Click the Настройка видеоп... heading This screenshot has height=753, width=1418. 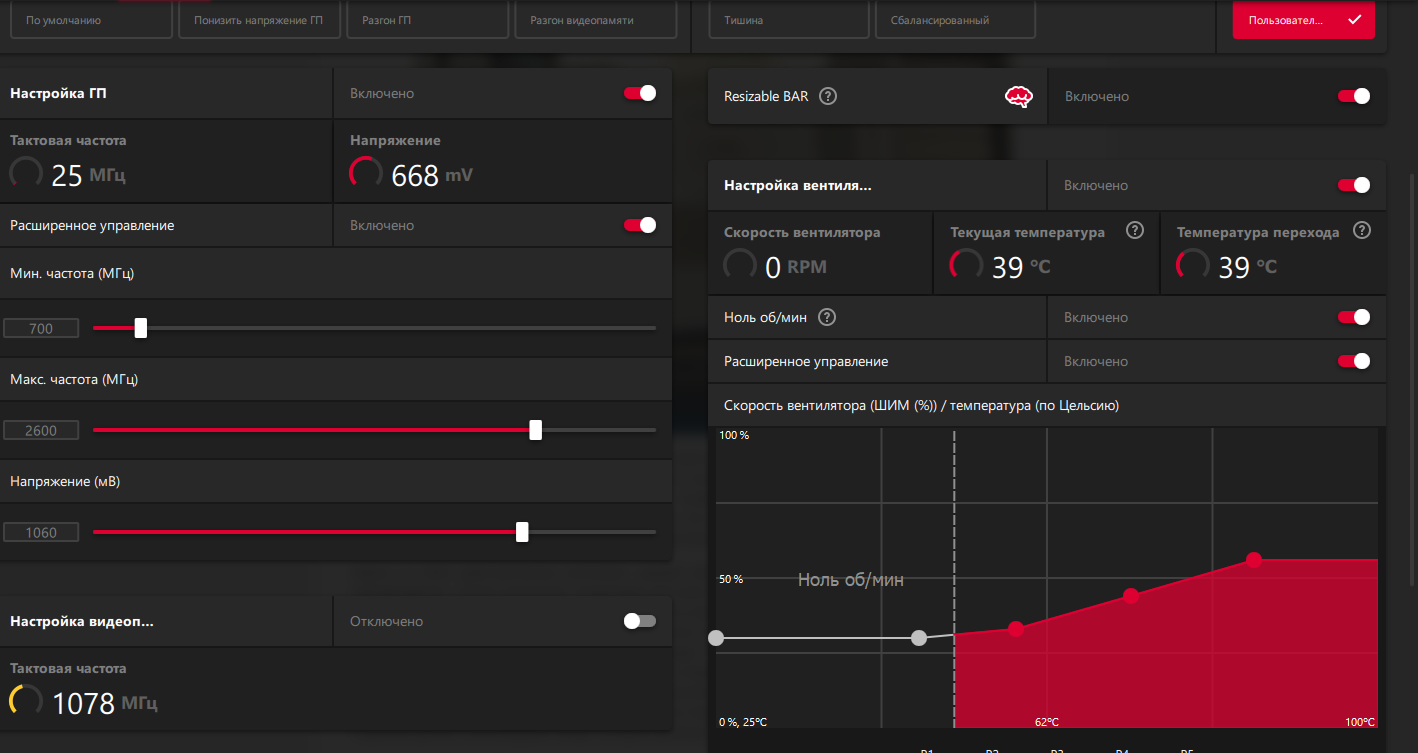pos(82,621)
